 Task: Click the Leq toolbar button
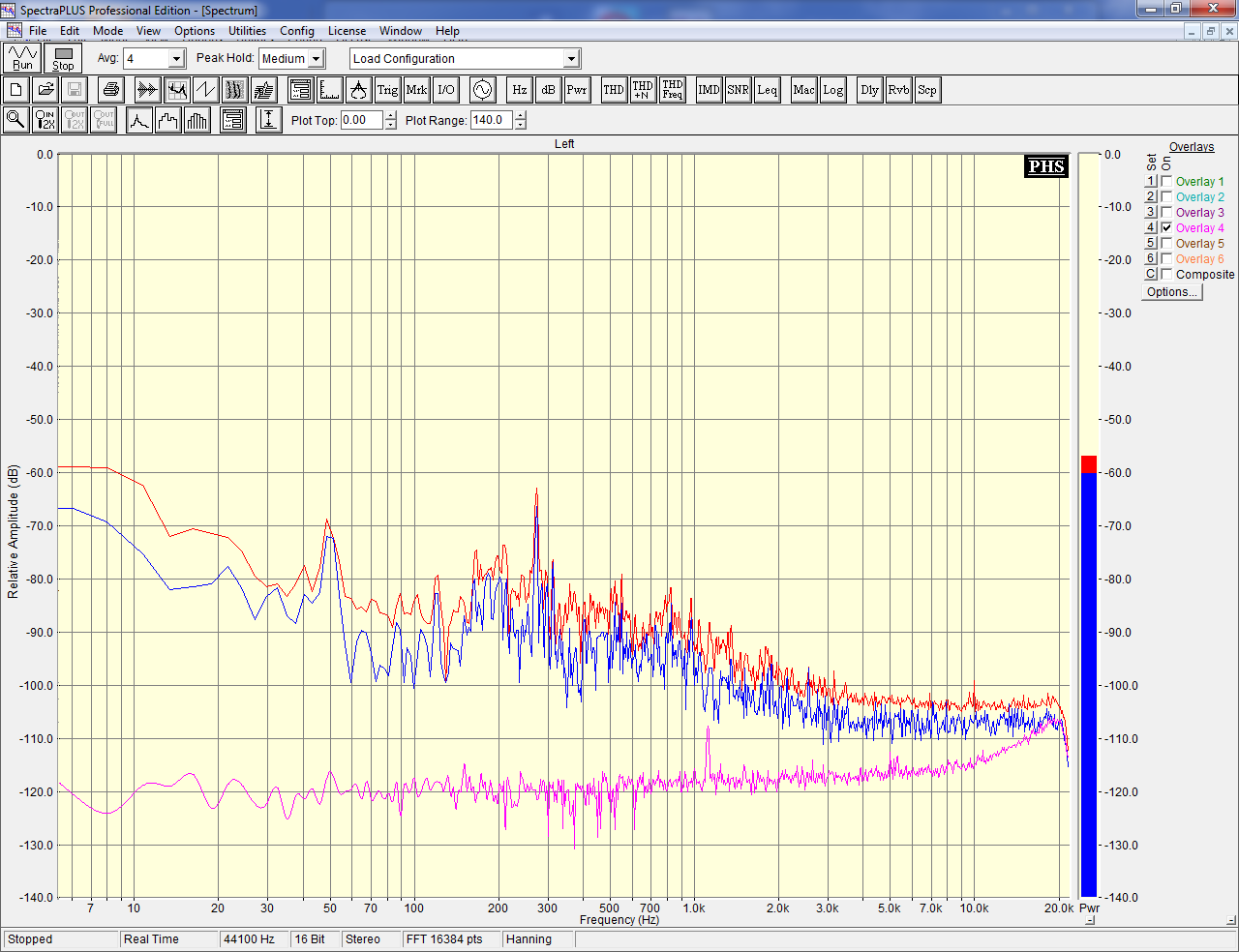767,90
